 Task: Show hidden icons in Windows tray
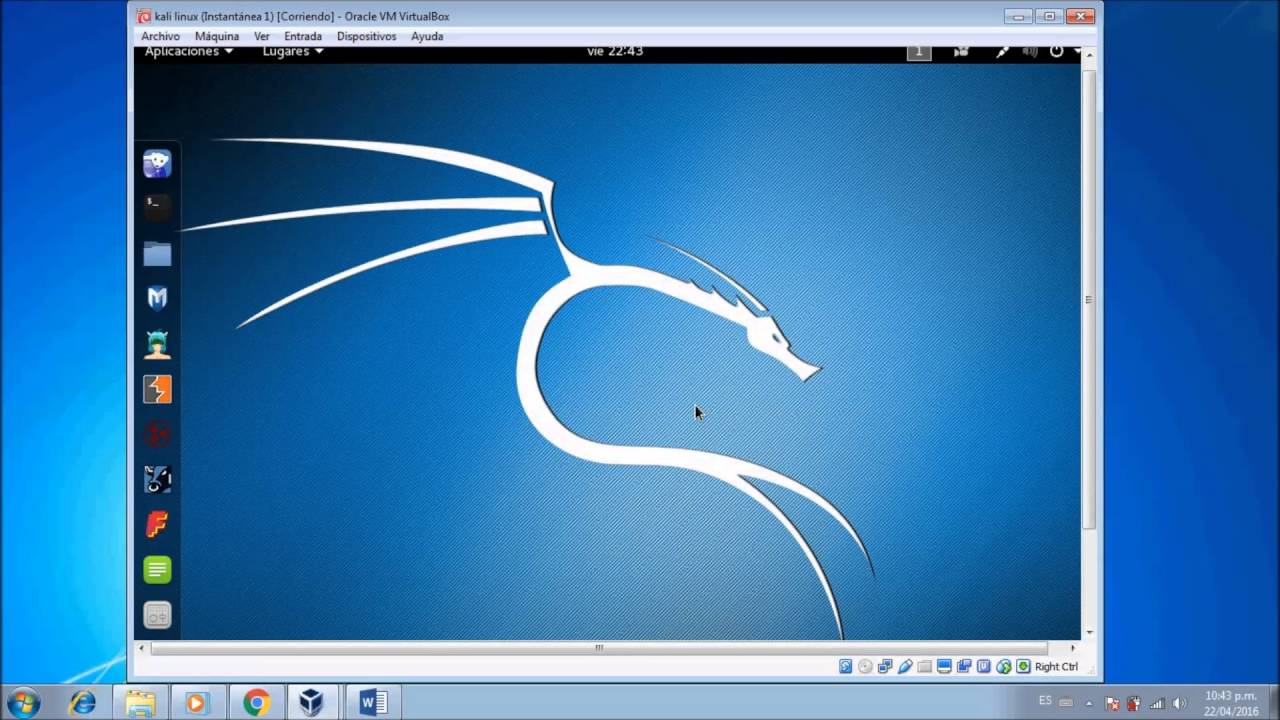(x=1089, y=703)
